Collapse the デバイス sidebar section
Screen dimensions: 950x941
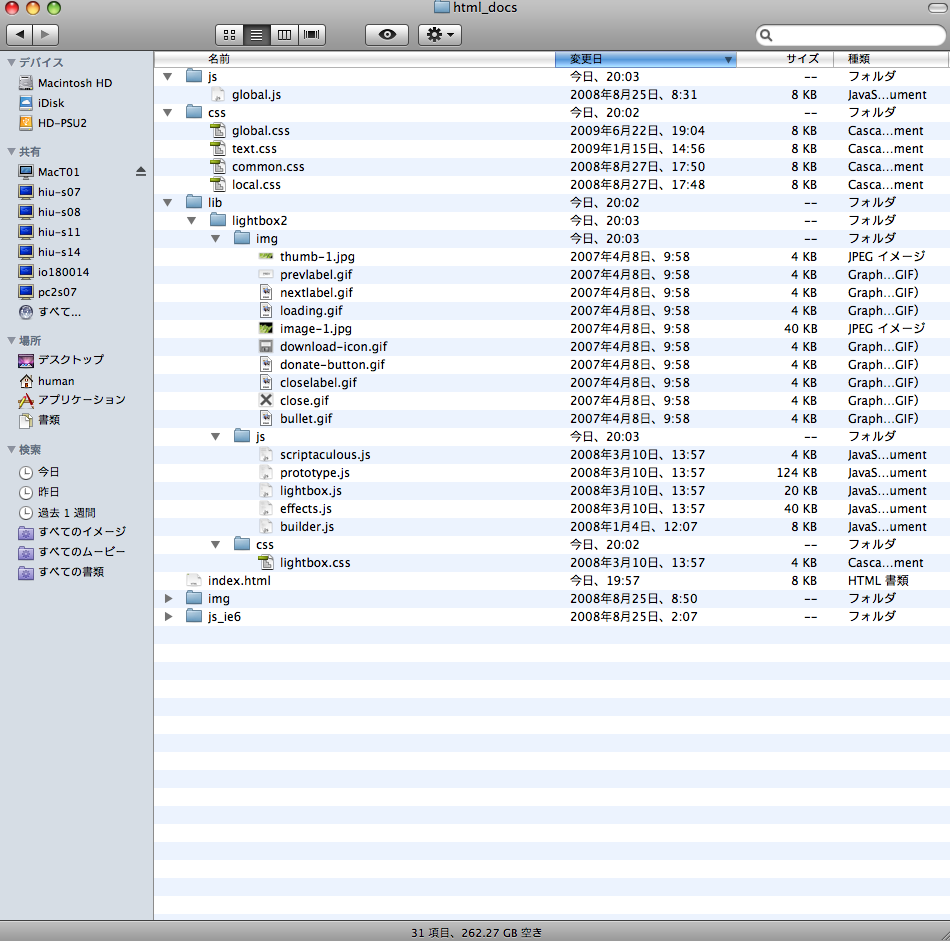(11, 62)
